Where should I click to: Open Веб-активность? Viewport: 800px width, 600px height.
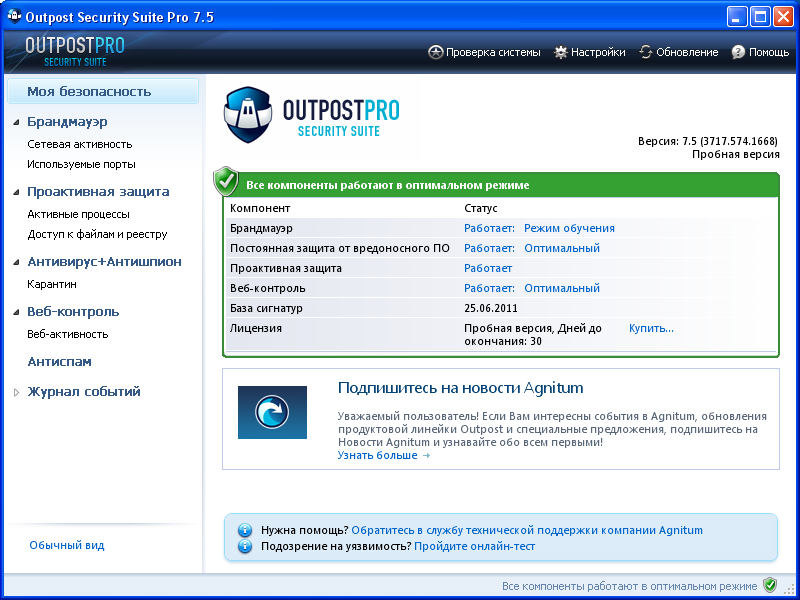tap(68, 334)
